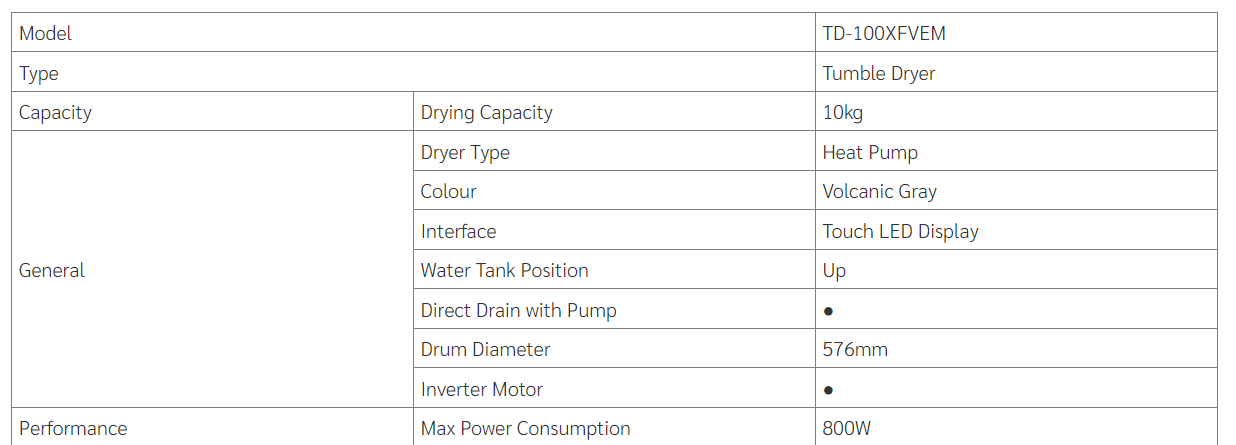Select the Performance category cell

pyautogui.click(x=73, y=429)
